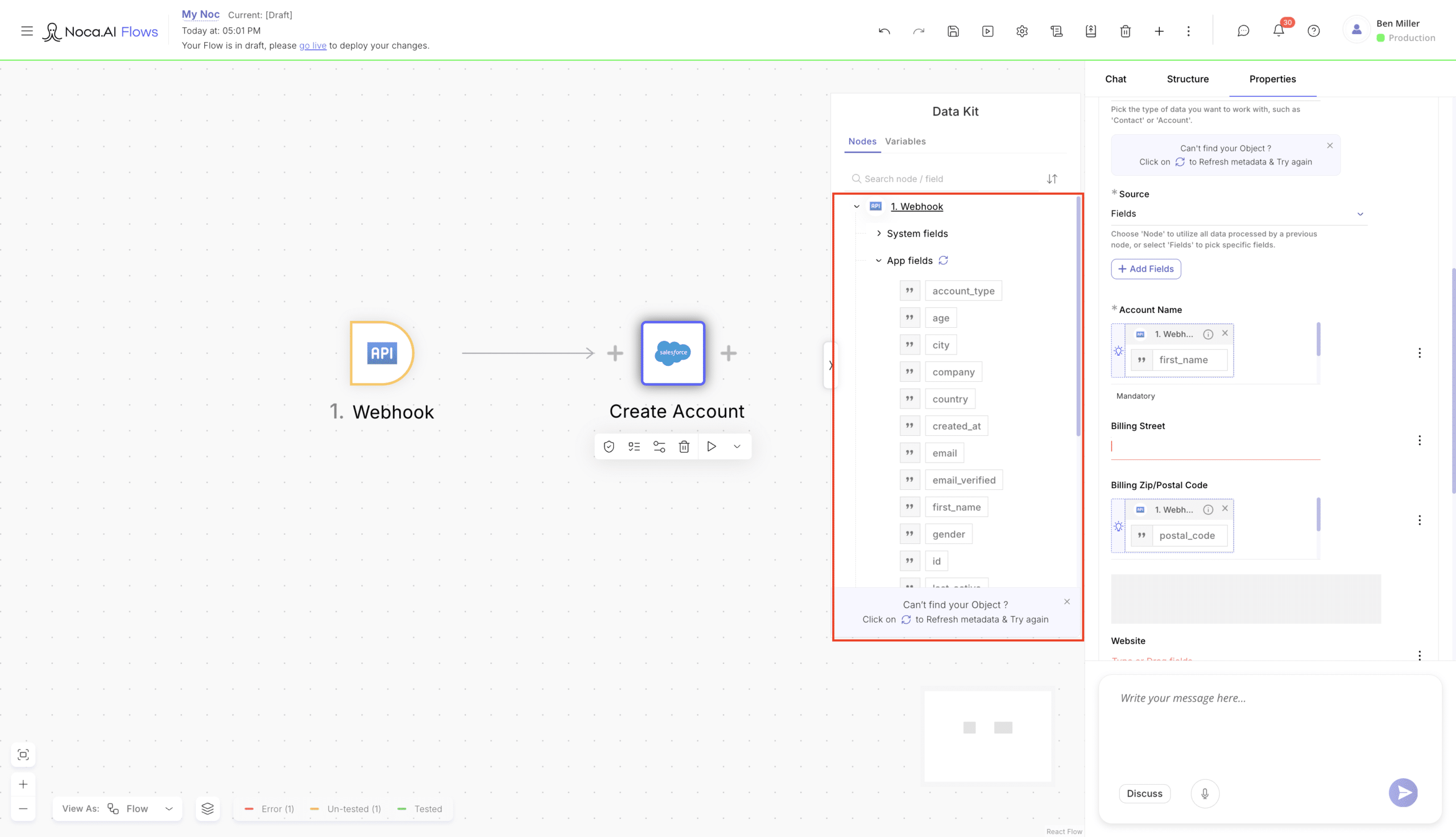Open flow settings gear icon
This screenshot has width=1456, height=837.
point(1022,31)
